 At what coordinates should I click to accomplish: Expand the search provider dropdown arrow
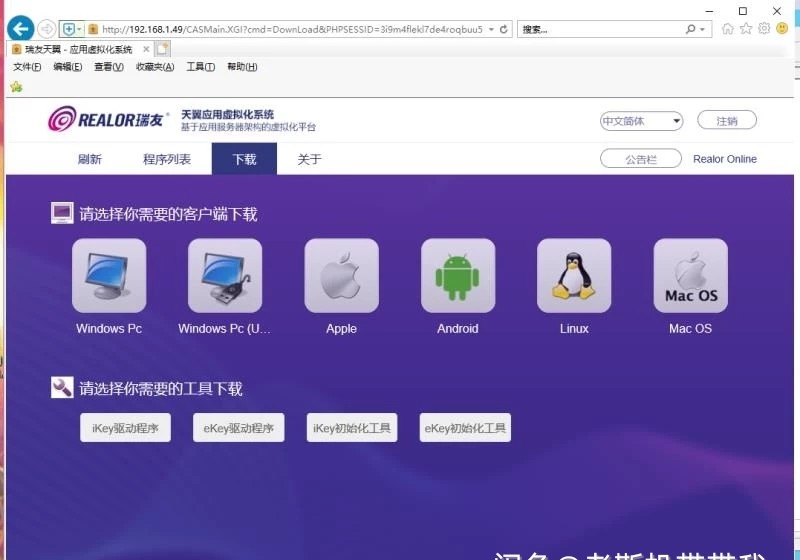click(x=703, y=30)
